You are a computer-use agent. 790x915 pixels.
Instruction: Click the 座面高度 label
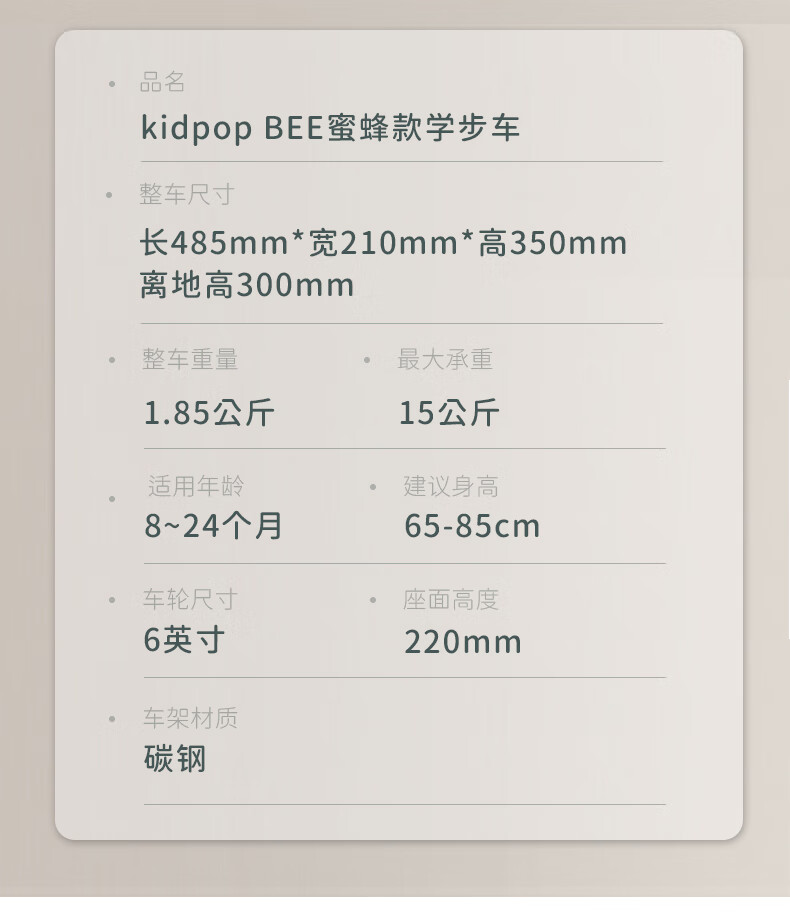coord(450,599)
